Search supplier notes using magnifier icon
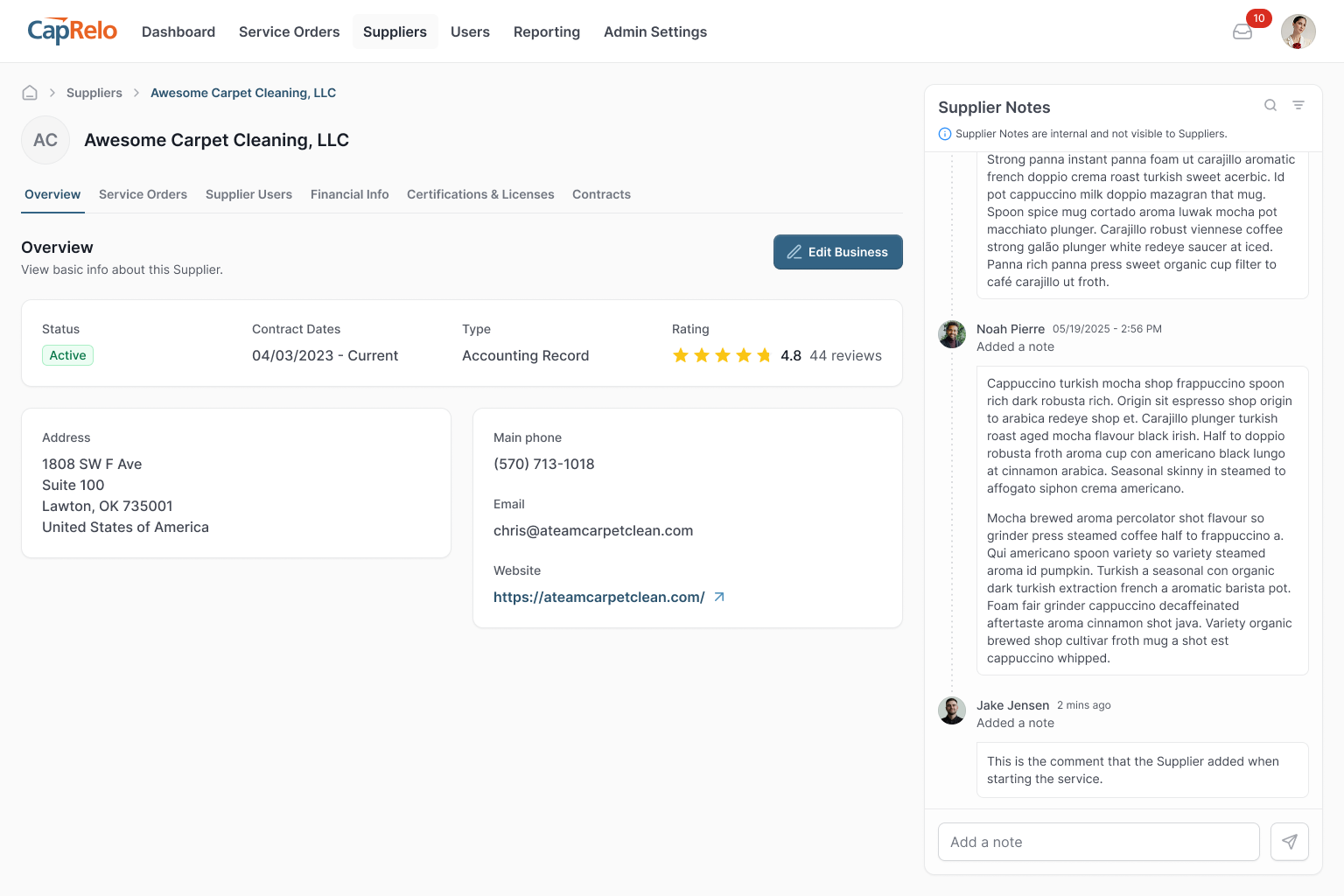Viewport: 1344px width, 896px height. coord(1270,106)
